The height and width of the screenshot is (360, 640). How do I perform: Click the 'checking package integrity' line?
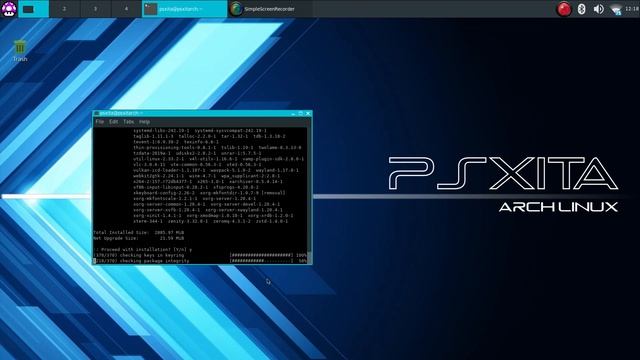click(x=200, y=261)
